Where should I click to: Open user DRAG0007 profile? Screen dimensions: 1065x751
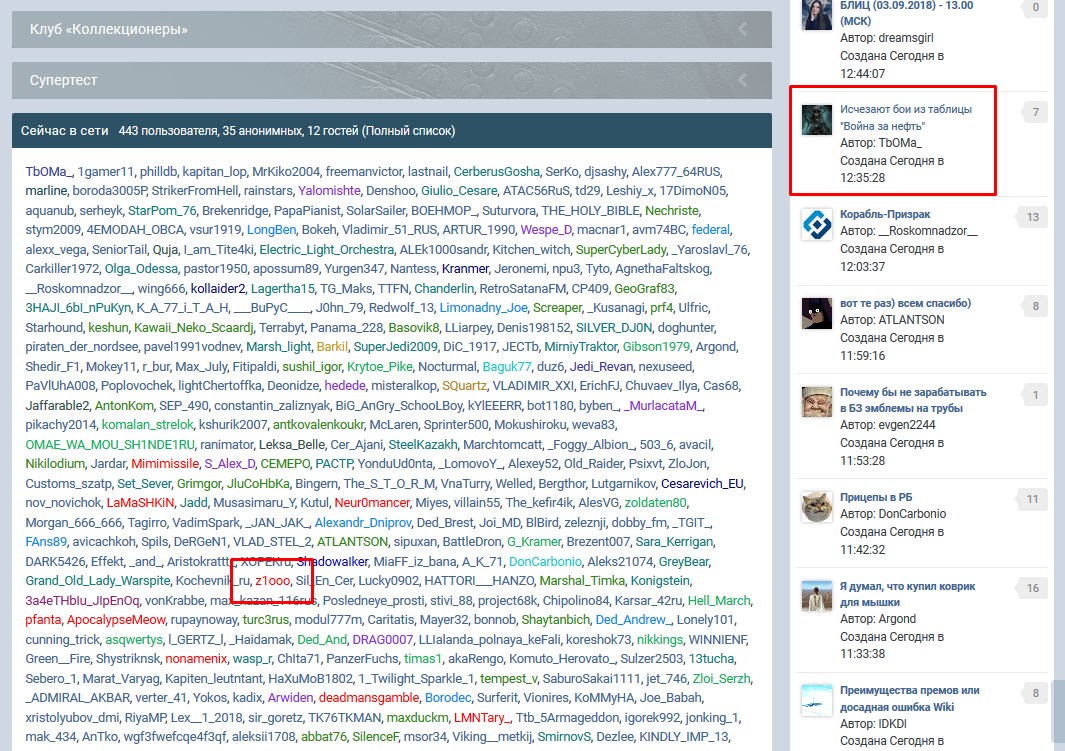pos(382,640)
